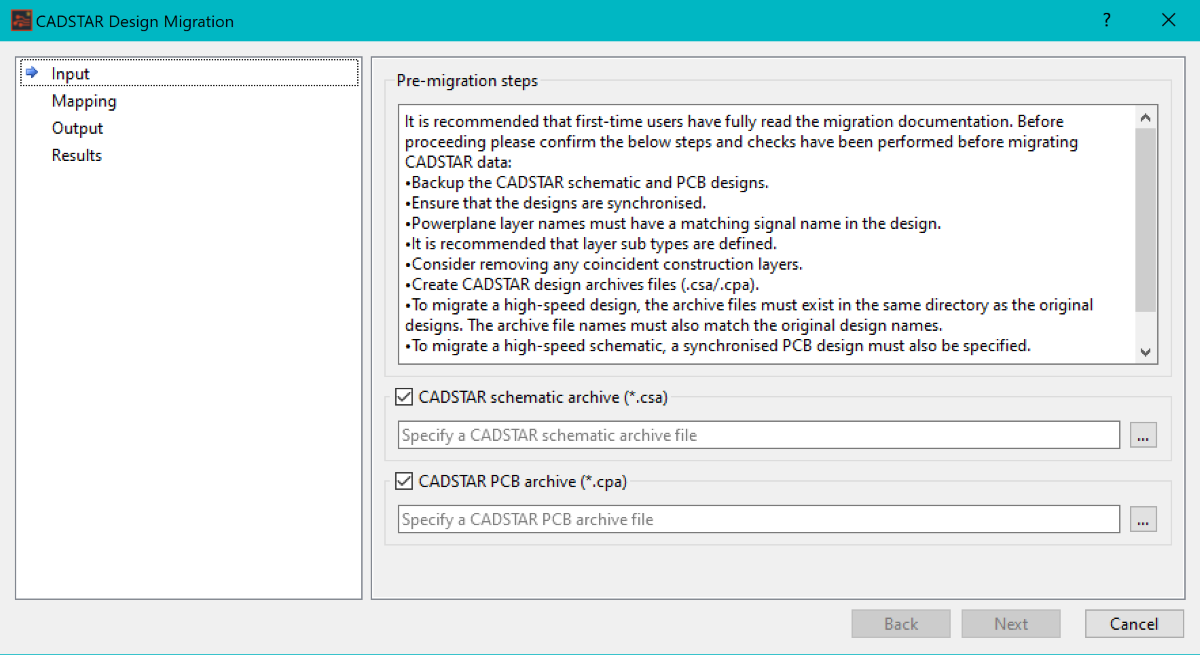Viewport: 1200px width, 655px height.
Task: Uncheck the CADSTAR schematic archive (*.csa) checkbox
Action: 405,397
